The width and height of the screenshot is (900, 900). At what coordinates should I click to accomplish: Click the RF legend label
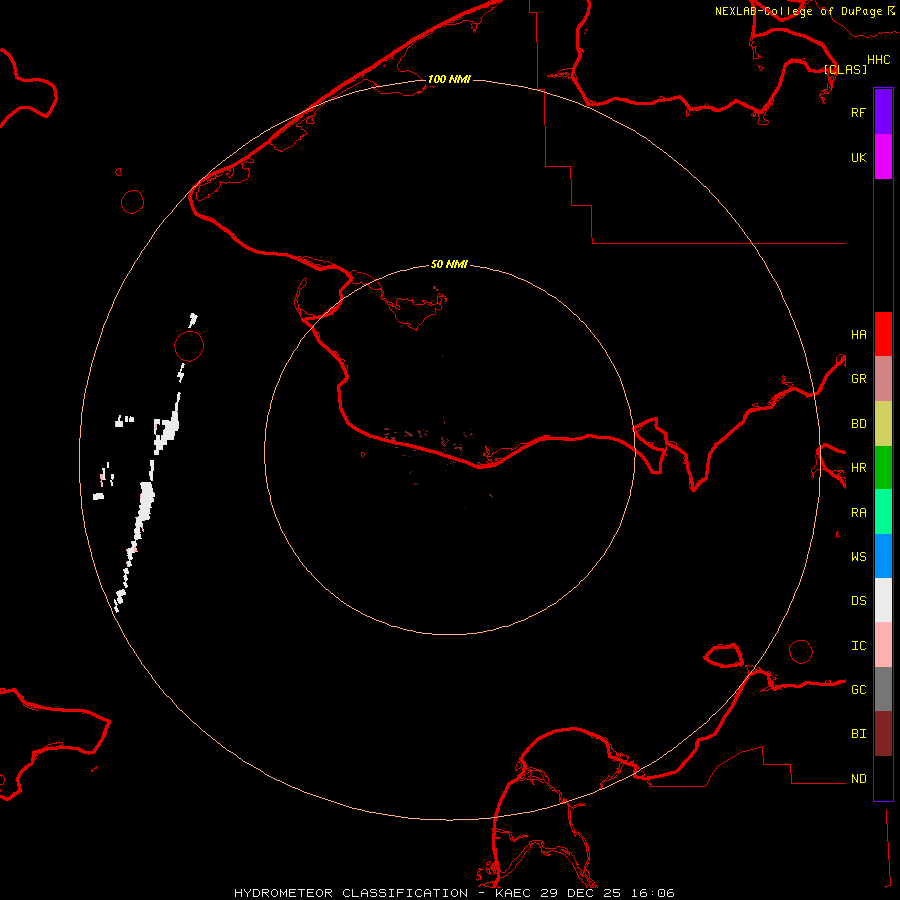click(x=858, y=112)
